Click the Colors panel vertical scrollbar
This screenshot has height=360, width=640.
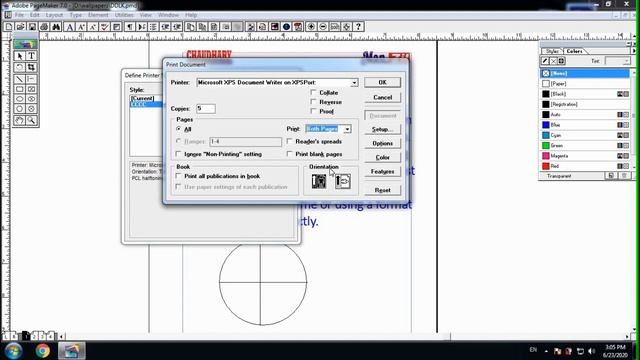(x=633, y=120)
